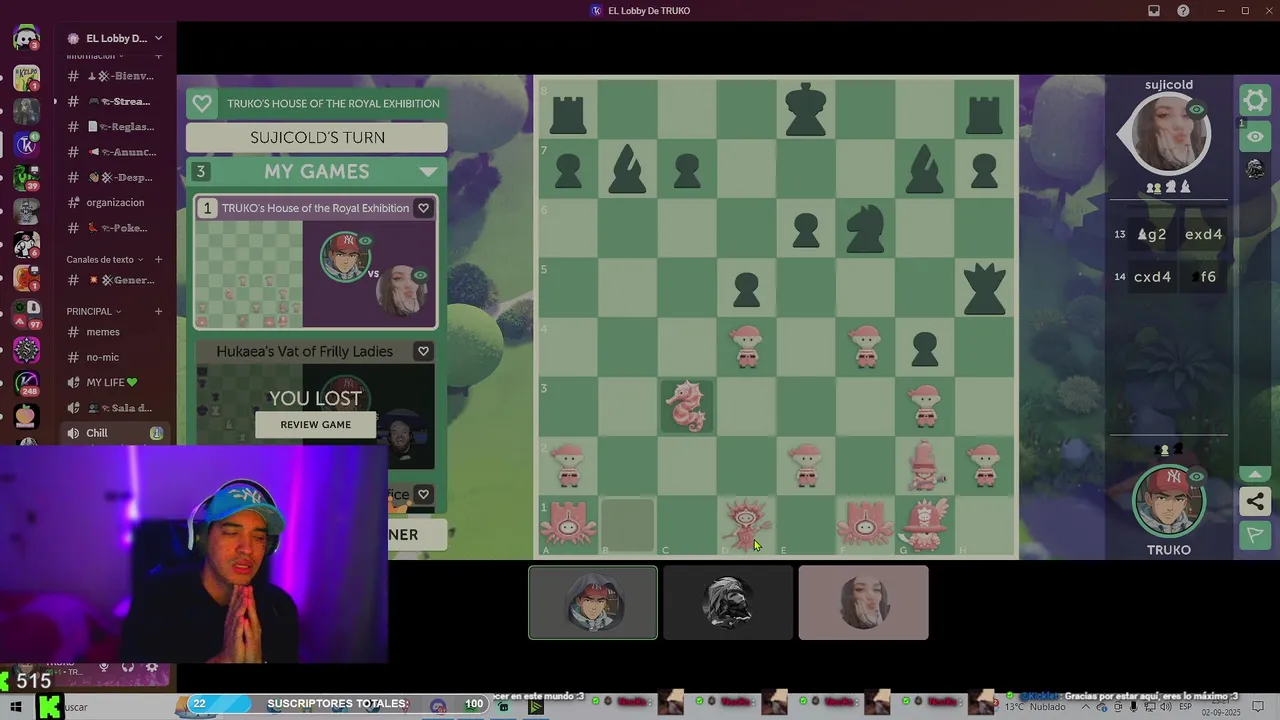Favorite the TRUKO's House exhibition heart header

tap(202, 103)
